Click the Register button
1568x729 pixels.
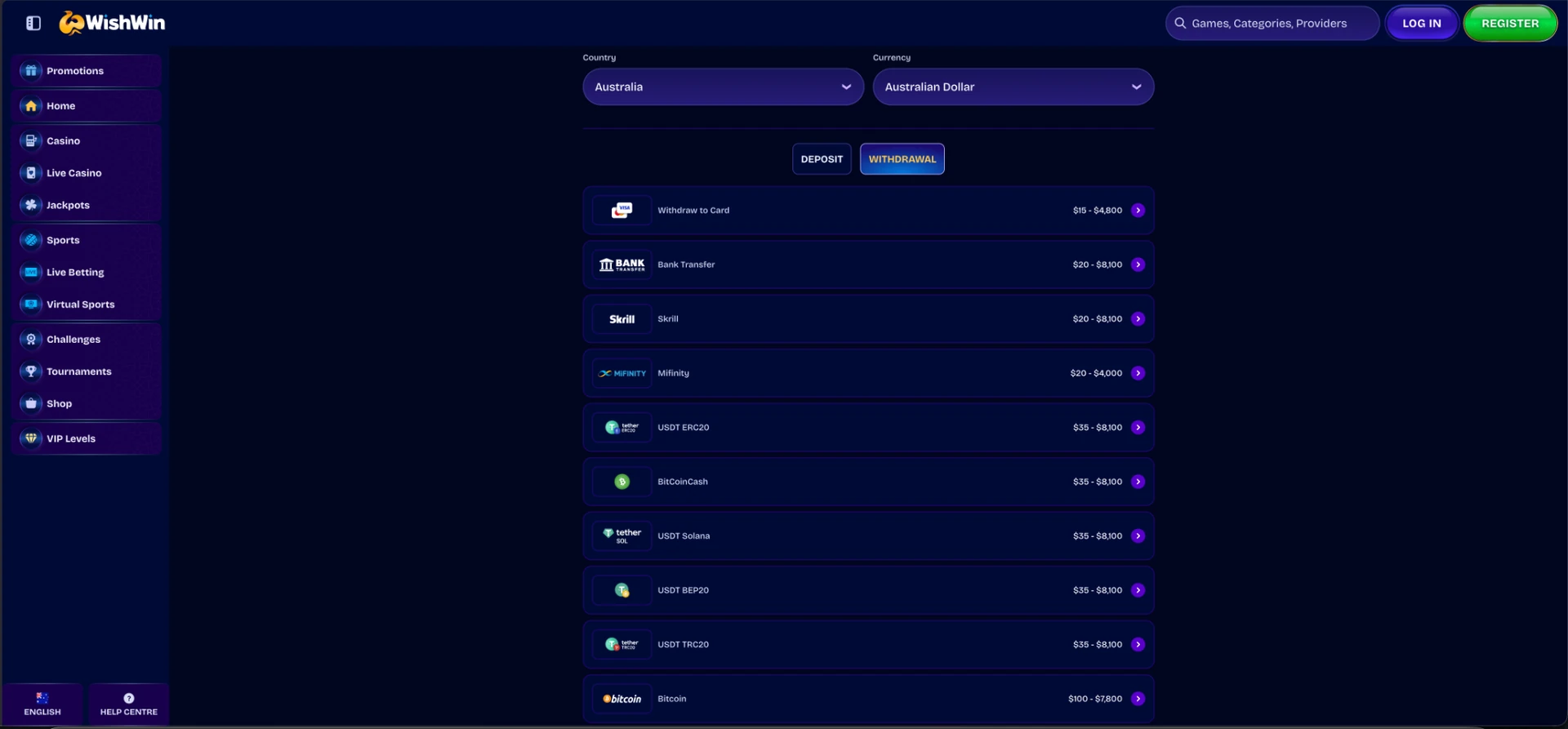1510,24
